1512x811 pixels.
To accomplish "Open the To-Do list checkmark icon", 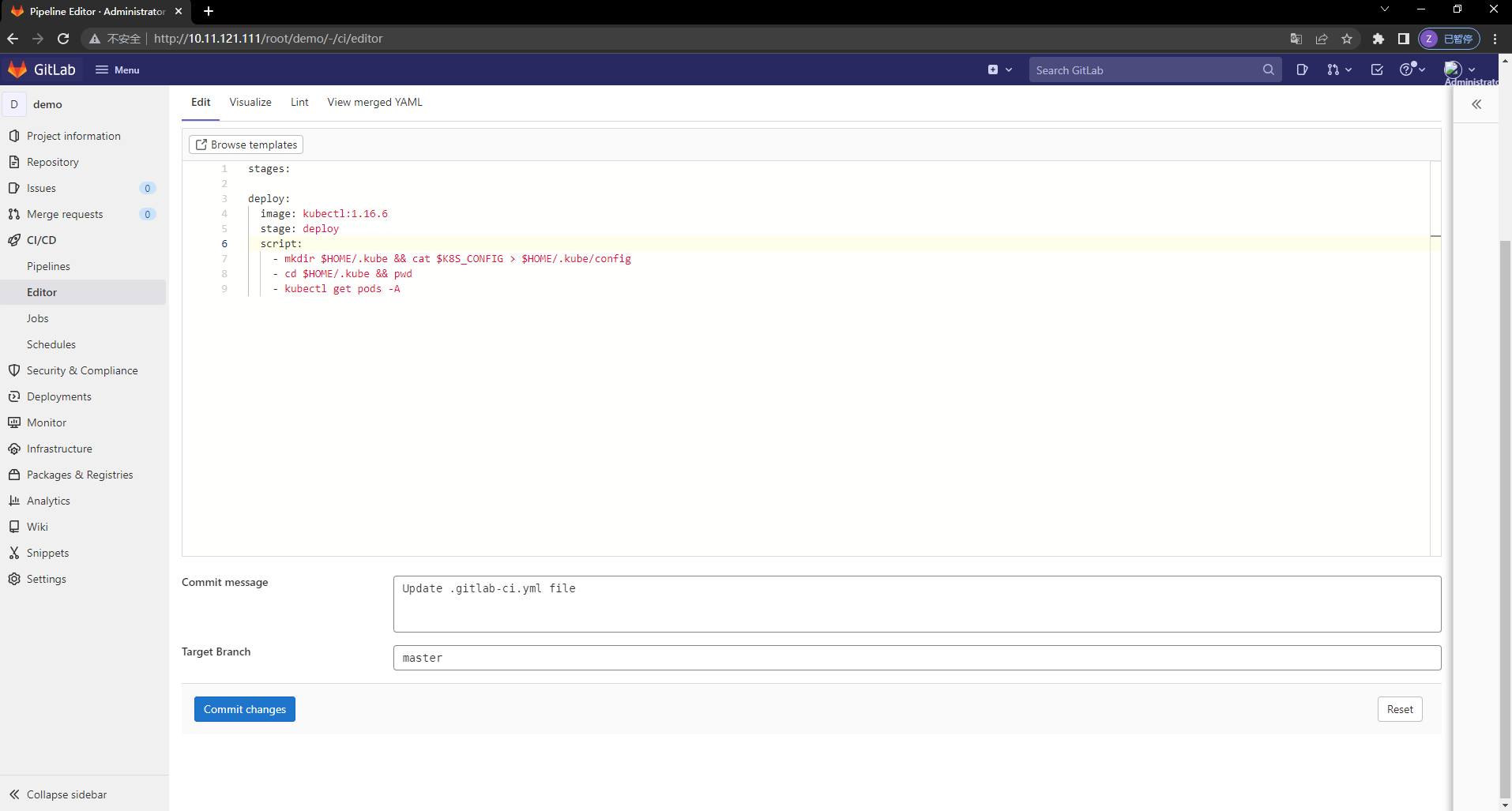I will point(1377,69).
